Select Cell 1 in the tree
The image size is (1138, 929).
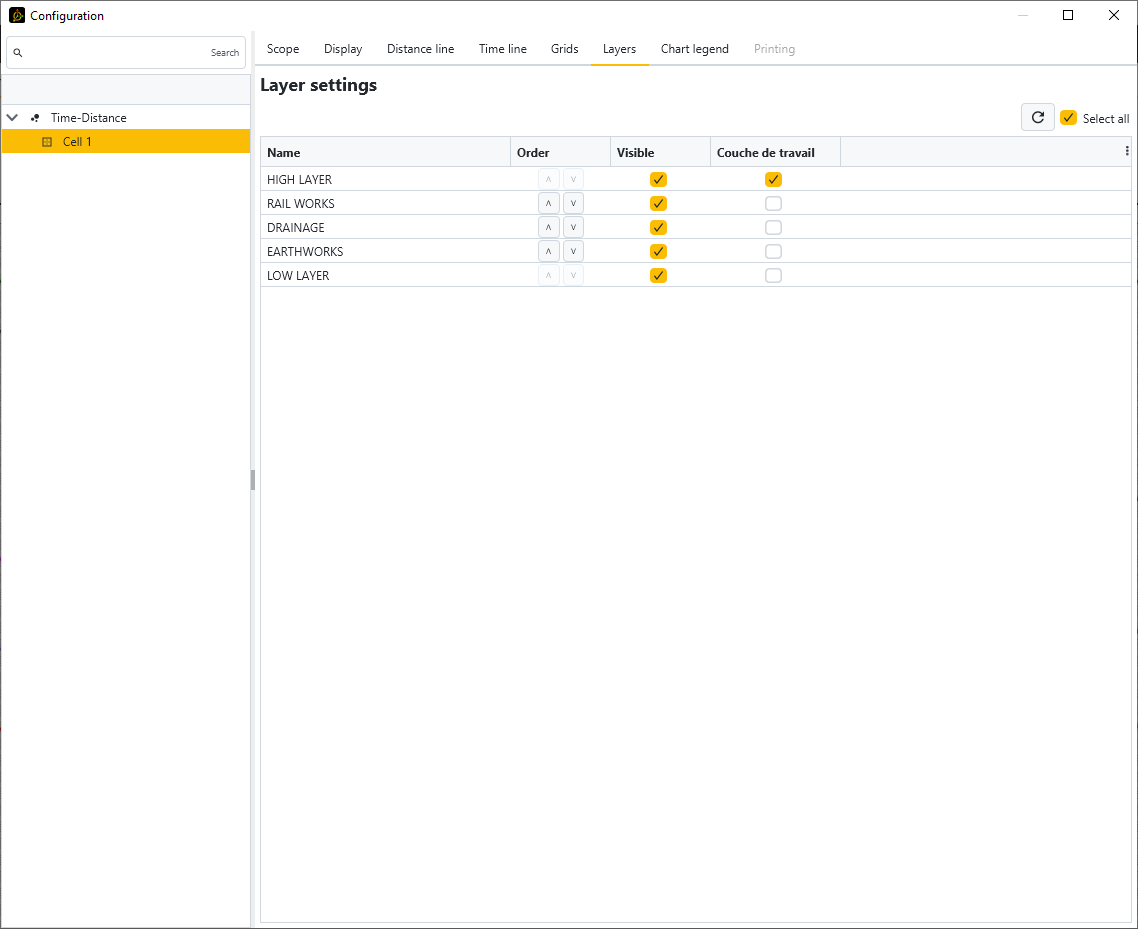[x=77, y=142]
